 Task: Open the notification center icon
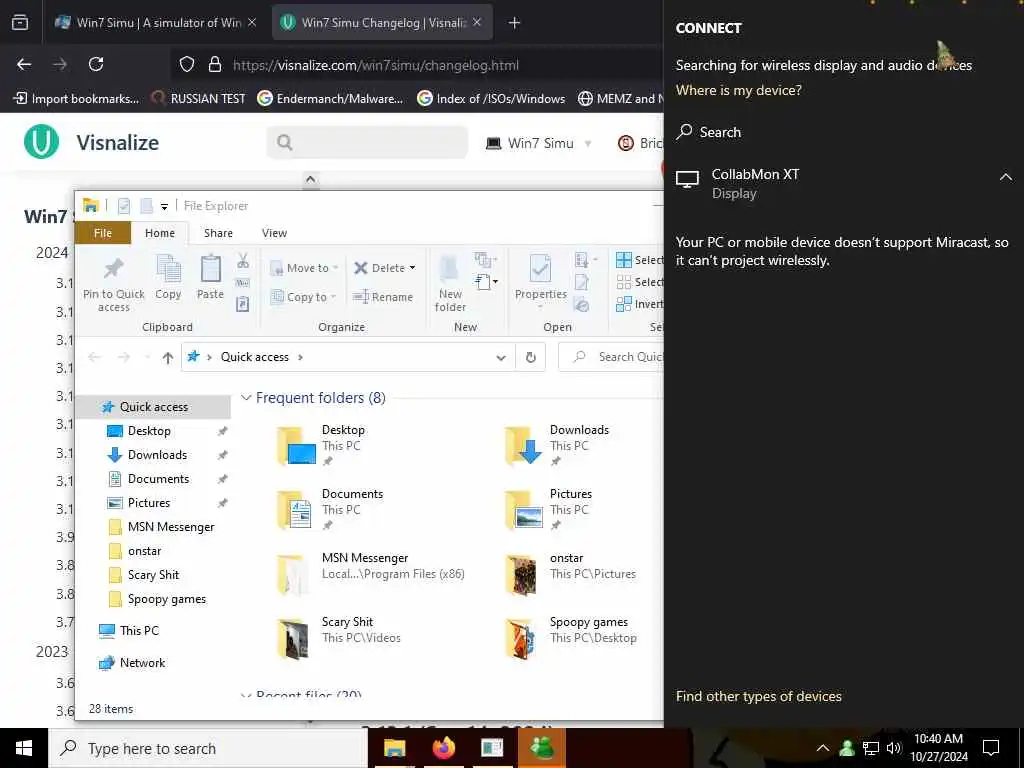click(x=991, y=748)
